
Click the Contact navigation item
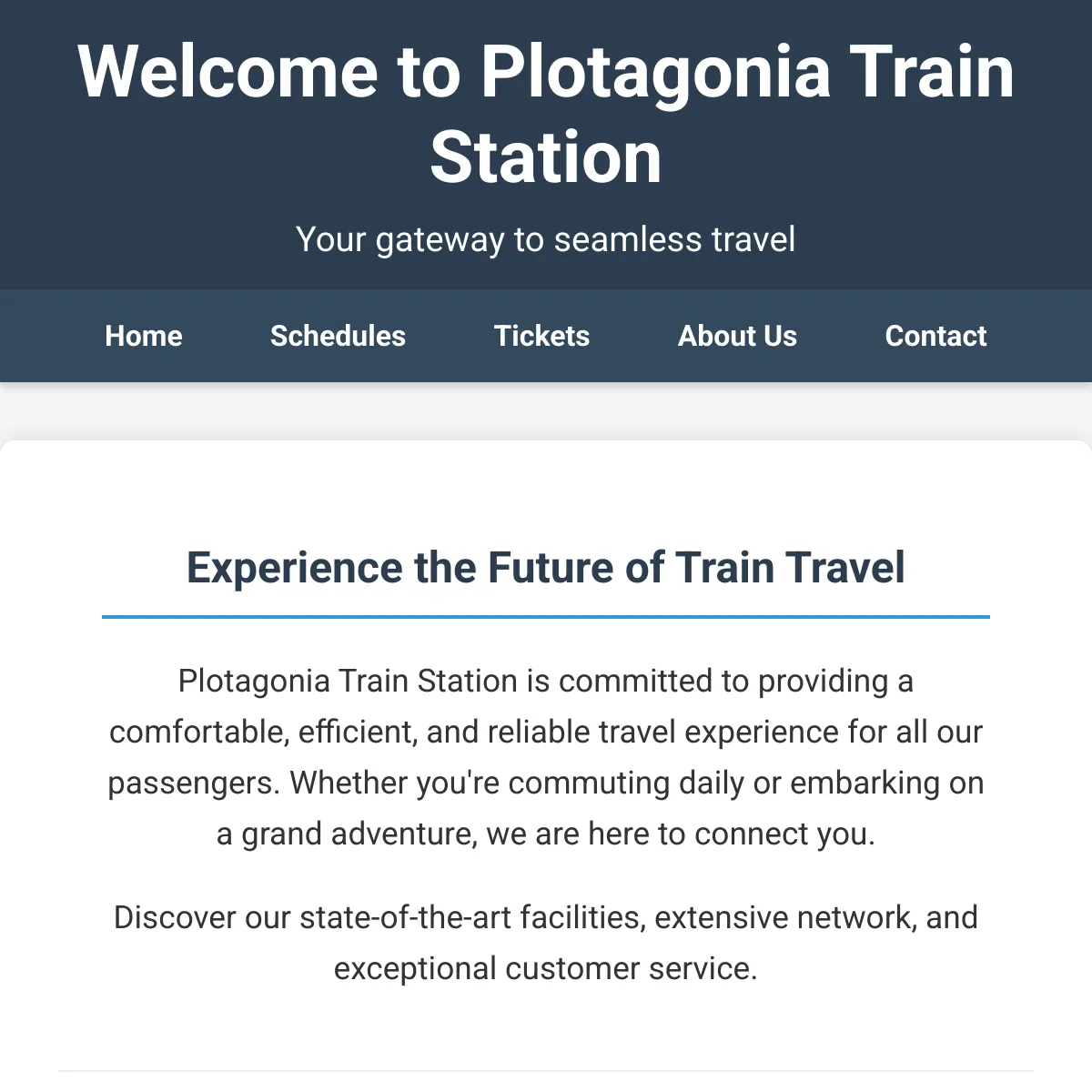(x=935, y=336)
